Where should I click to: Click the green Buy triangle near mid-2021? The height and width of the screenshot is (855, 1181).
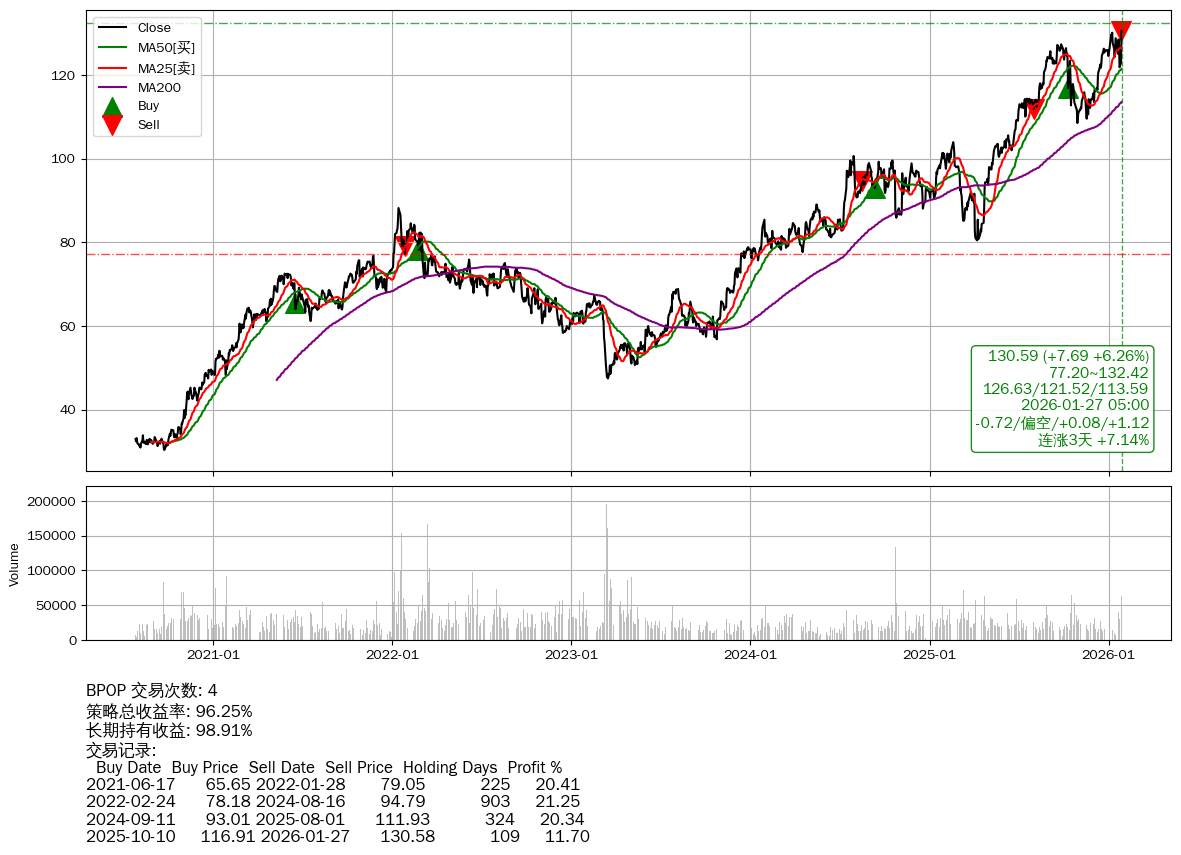tap(295, 301)
